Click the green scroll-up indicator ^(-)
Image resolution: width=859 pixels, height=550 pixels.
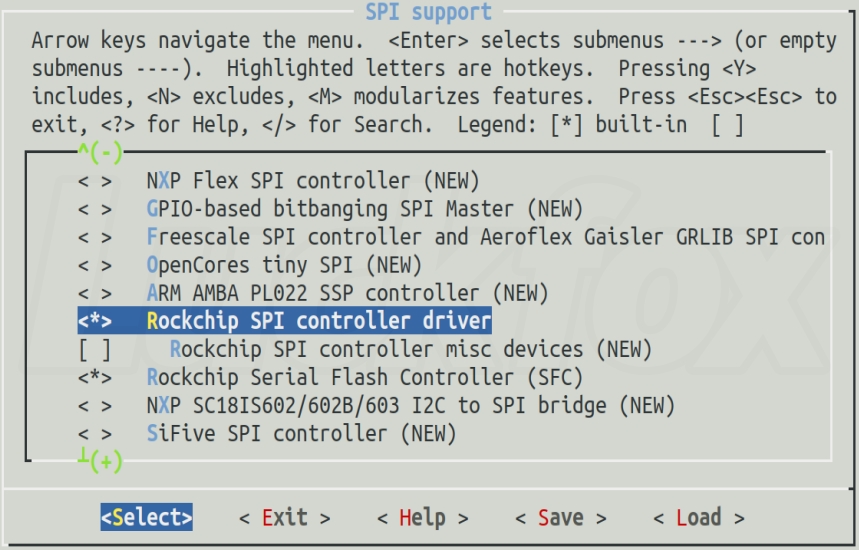tap(100, 152)
